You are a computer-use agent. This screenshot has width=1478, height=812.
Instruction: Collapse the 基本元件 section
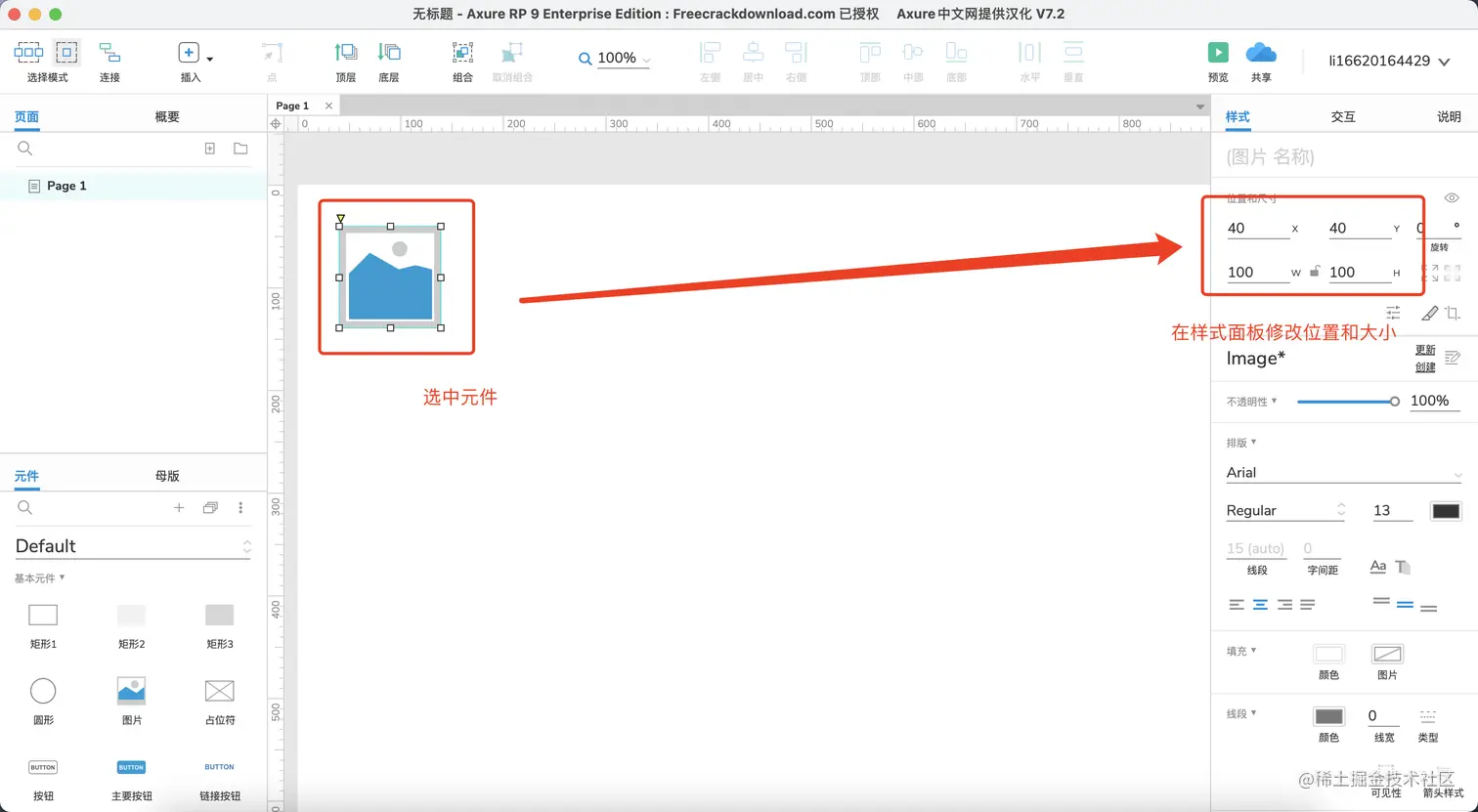[40, 578]
